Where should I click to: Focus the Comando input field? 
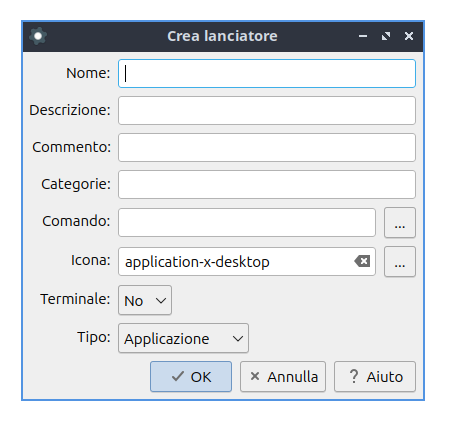pyautogui.click(x=247, y=222)
